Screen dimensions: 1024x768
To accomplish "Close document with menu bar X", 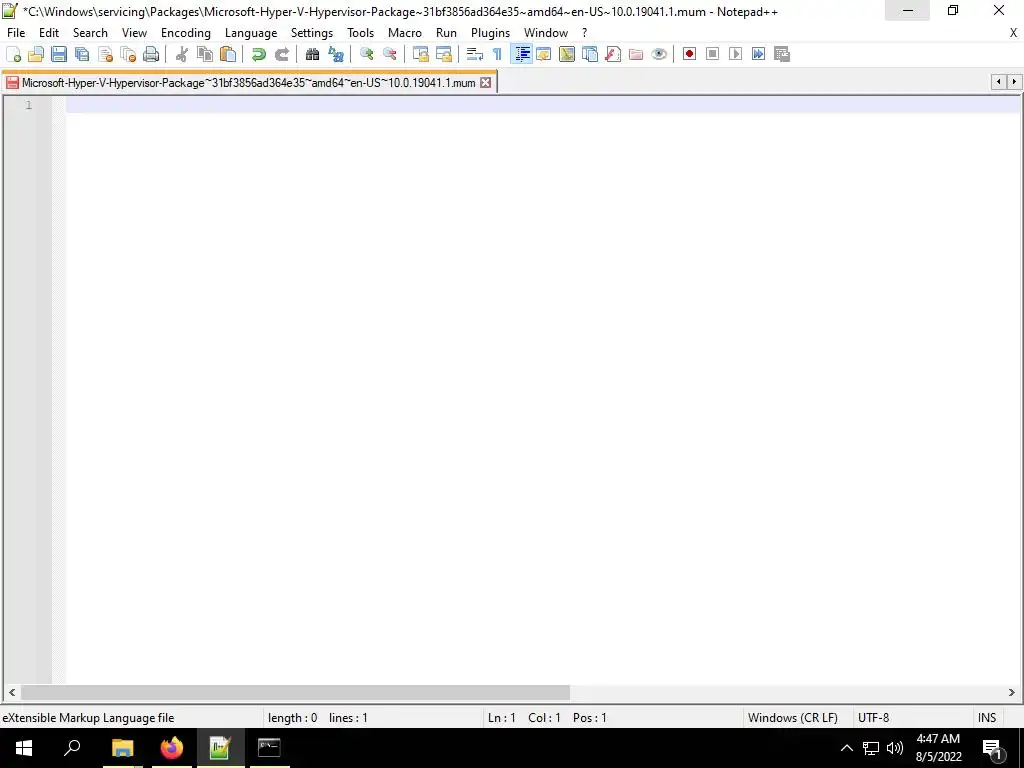I will [x=1013, y=33].
